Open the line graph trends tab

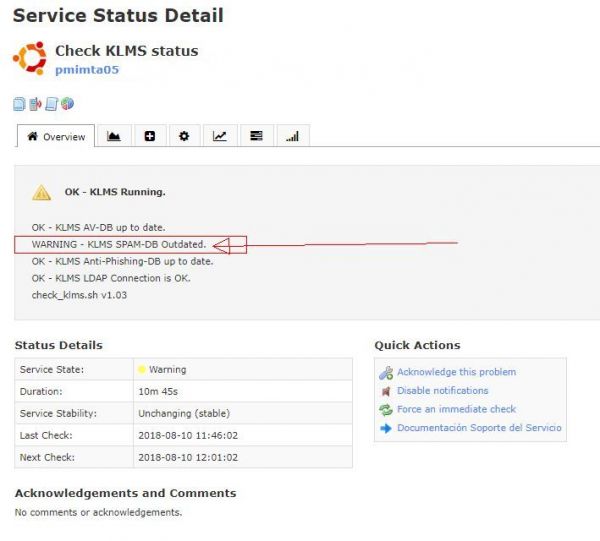(x=220, y=137)
